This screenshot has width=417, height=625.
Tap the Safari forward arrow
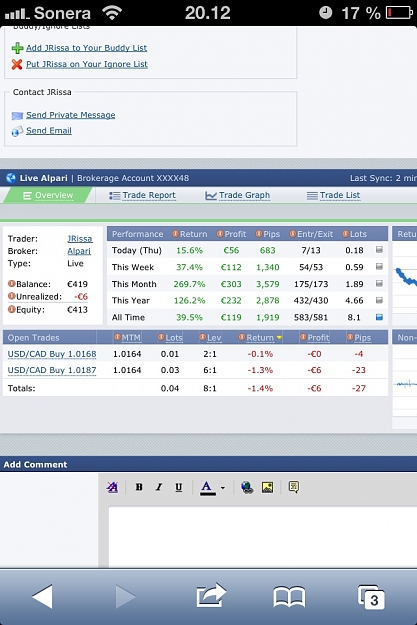click(x=125, y=597)
